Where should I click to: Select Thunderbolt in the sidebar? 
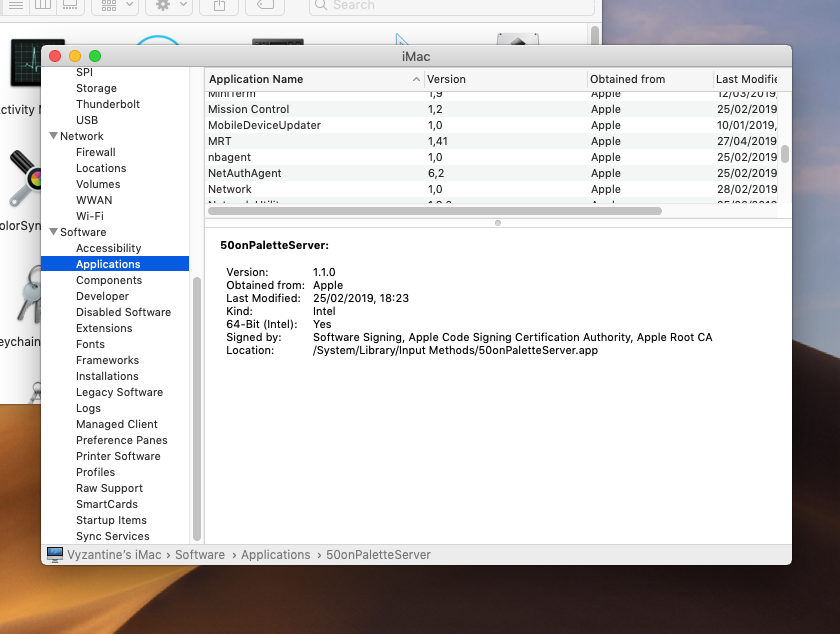108,104
